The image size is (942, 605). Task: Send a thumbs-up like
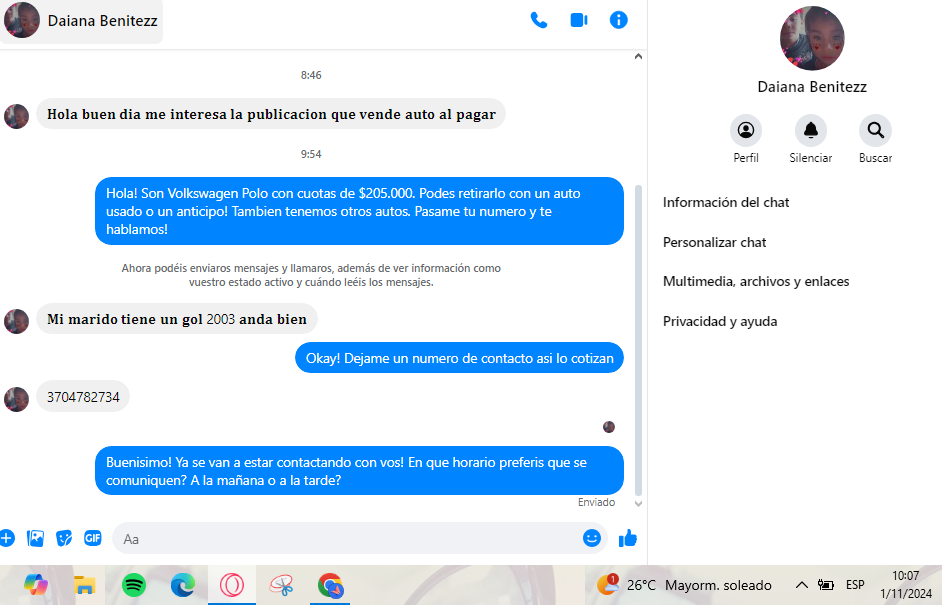[628, 539]
